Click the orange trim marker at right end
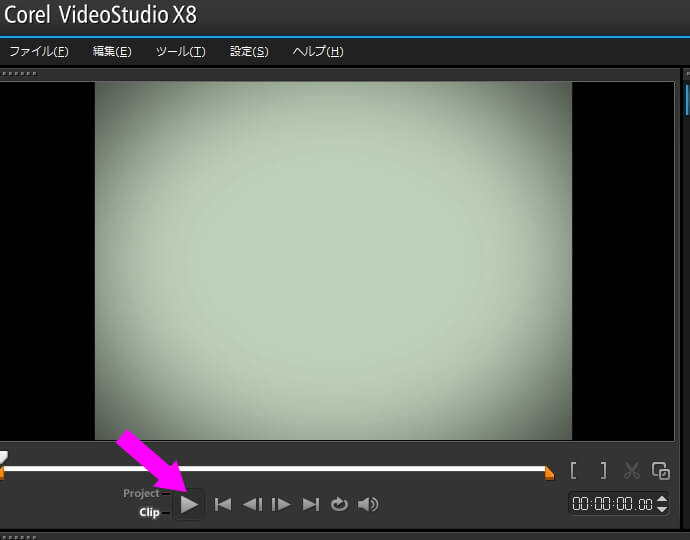This screenshot has height=540, width=690. click(x=550, y=474)
